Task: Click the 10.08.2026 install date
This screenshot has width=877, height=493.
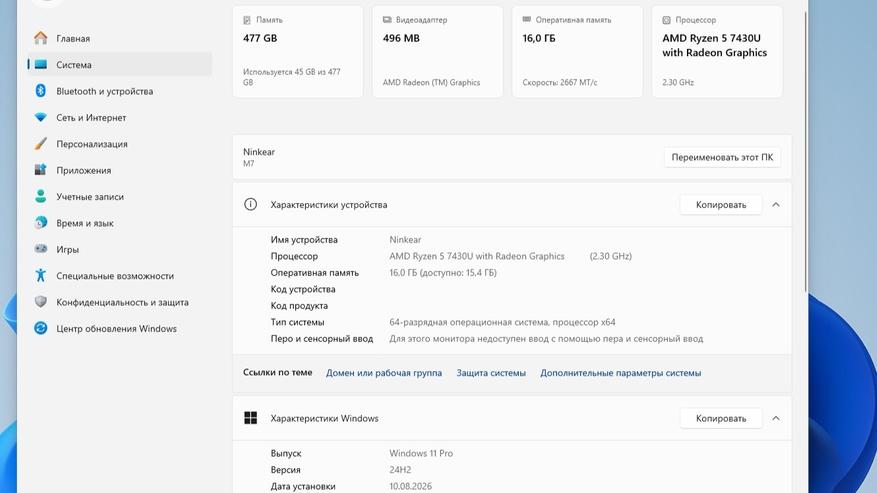Action: (x=411, y=486)
